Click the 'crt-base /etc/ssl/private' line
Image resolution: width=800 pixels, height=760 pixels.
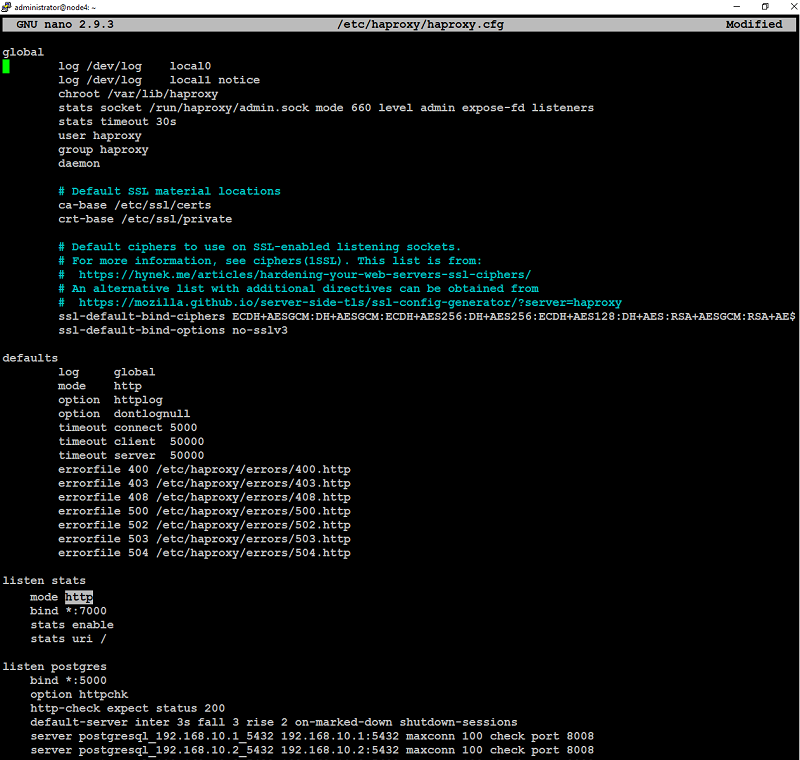pyautogui.click(x=145, y=219)
